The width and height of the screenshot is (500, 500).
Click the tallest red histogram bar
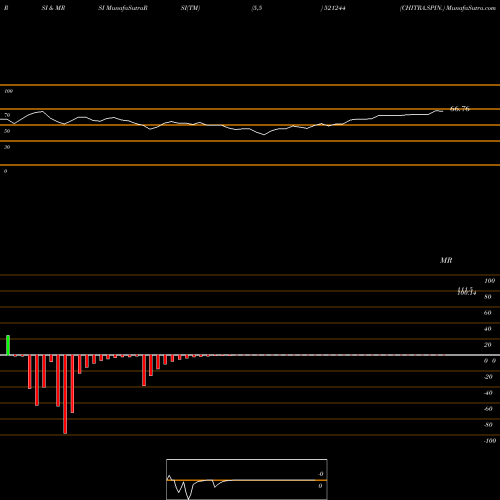coord(65,394)
